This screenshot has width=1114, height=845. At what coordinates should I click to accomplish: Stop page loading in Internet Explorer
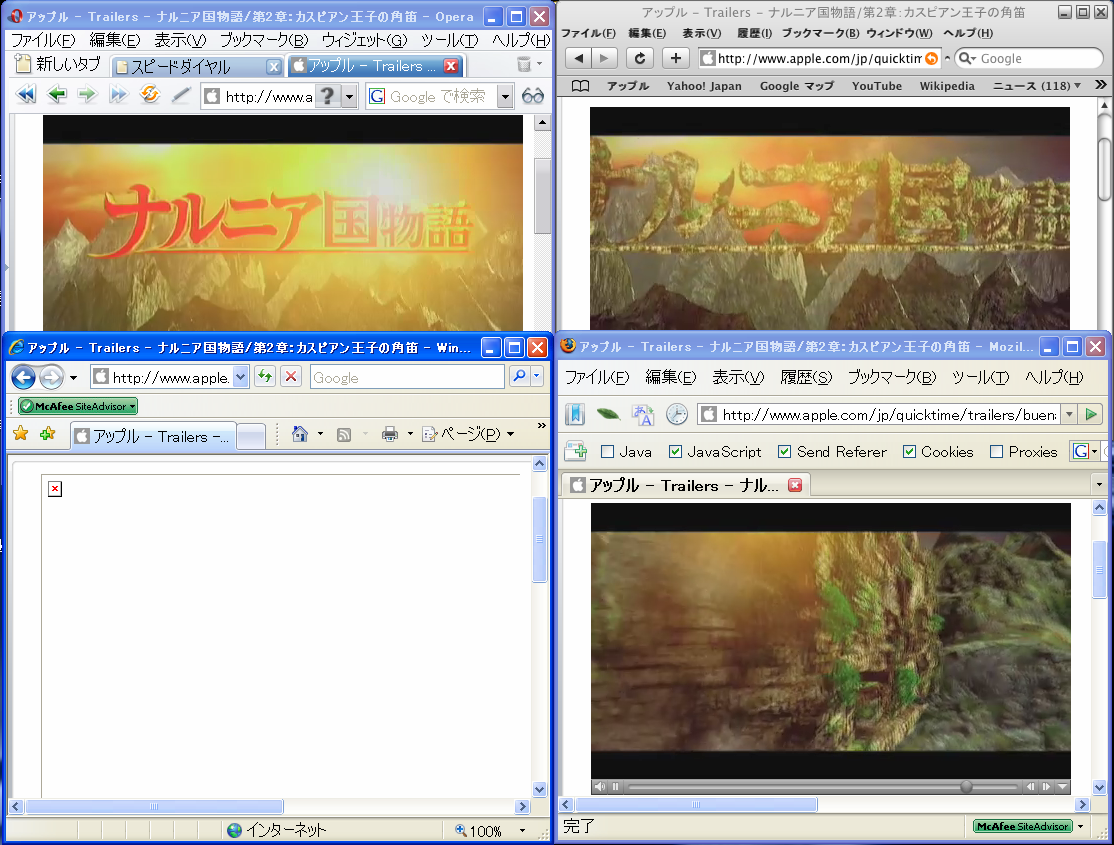click(x=291, y=376)
